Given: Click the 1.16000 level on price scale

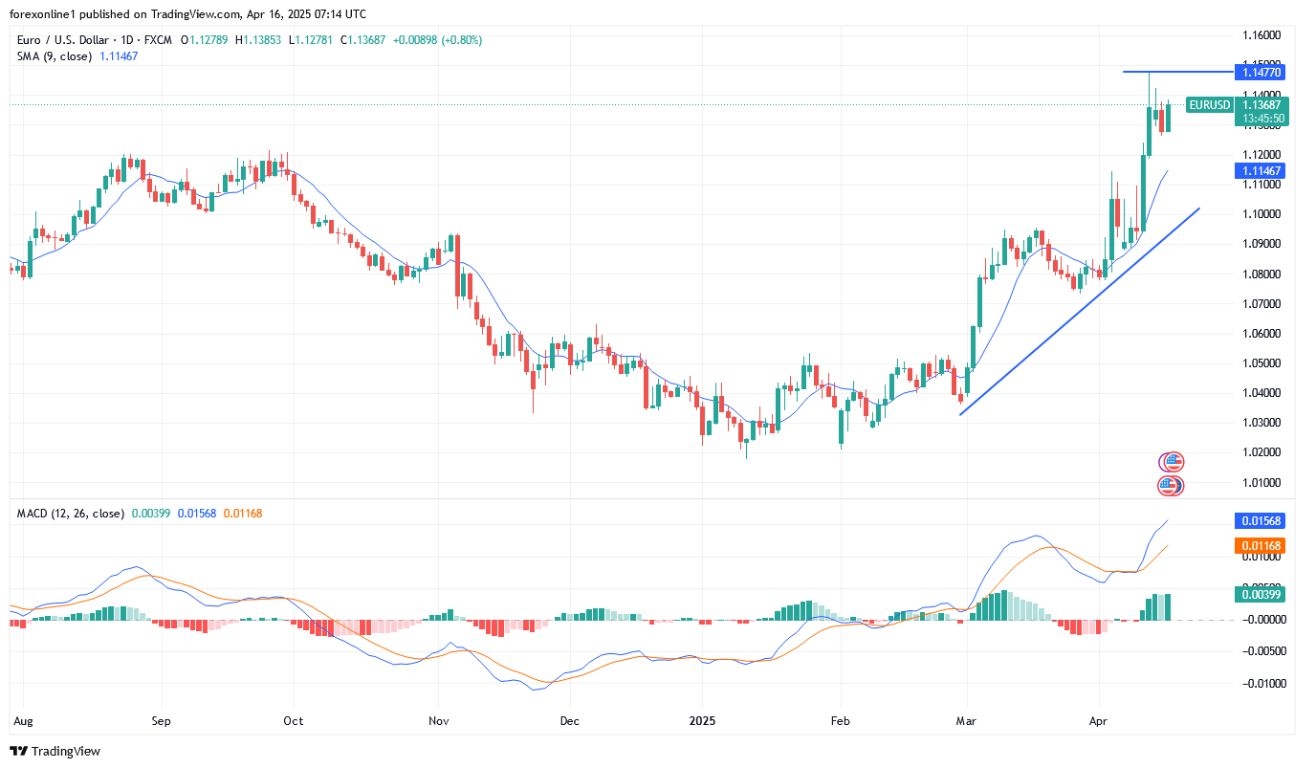Looking at the screenshot, I should (x=1262, y=34).
